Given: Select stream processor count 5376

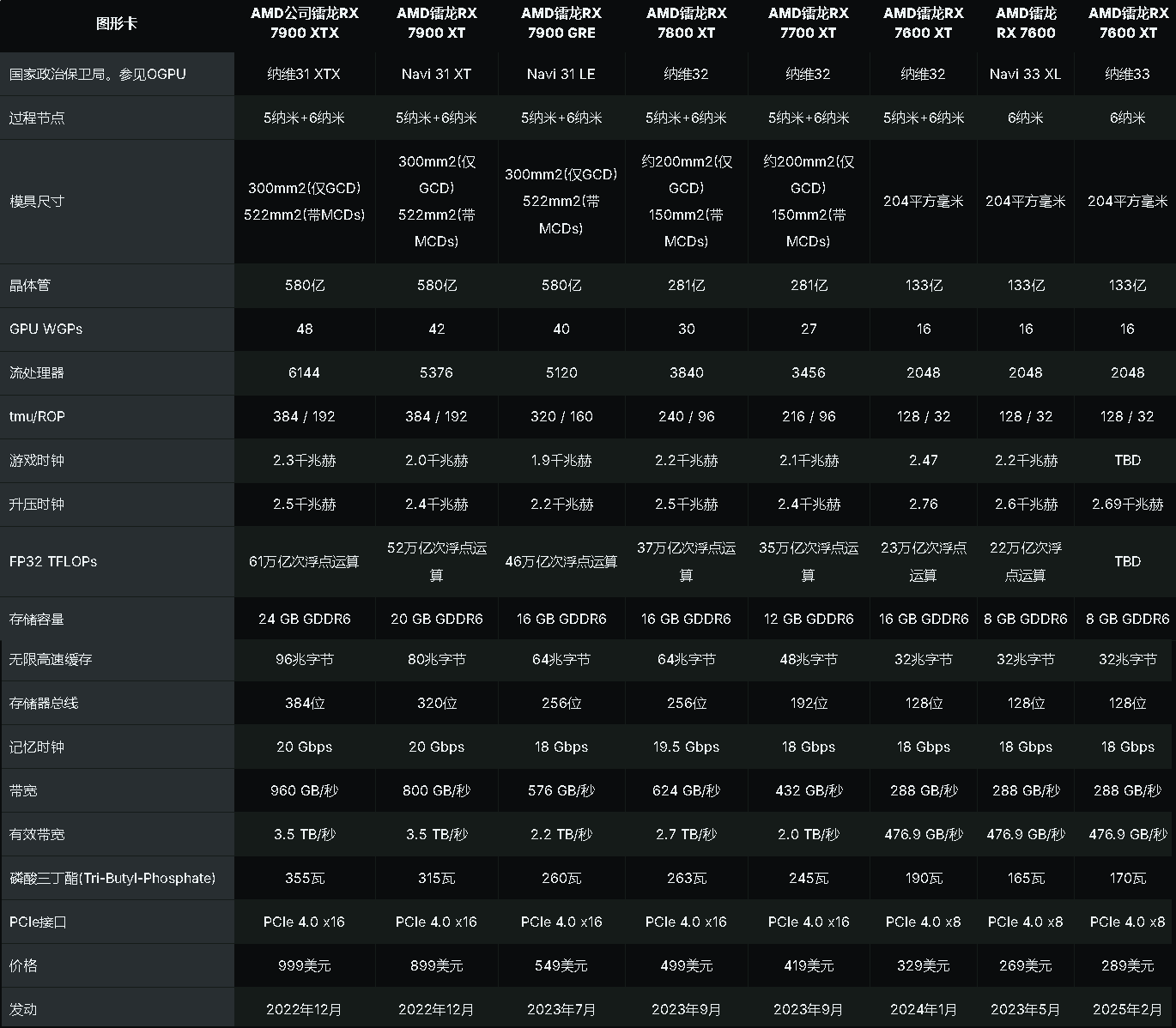Looking at the screenshot, I should [436, 372].
